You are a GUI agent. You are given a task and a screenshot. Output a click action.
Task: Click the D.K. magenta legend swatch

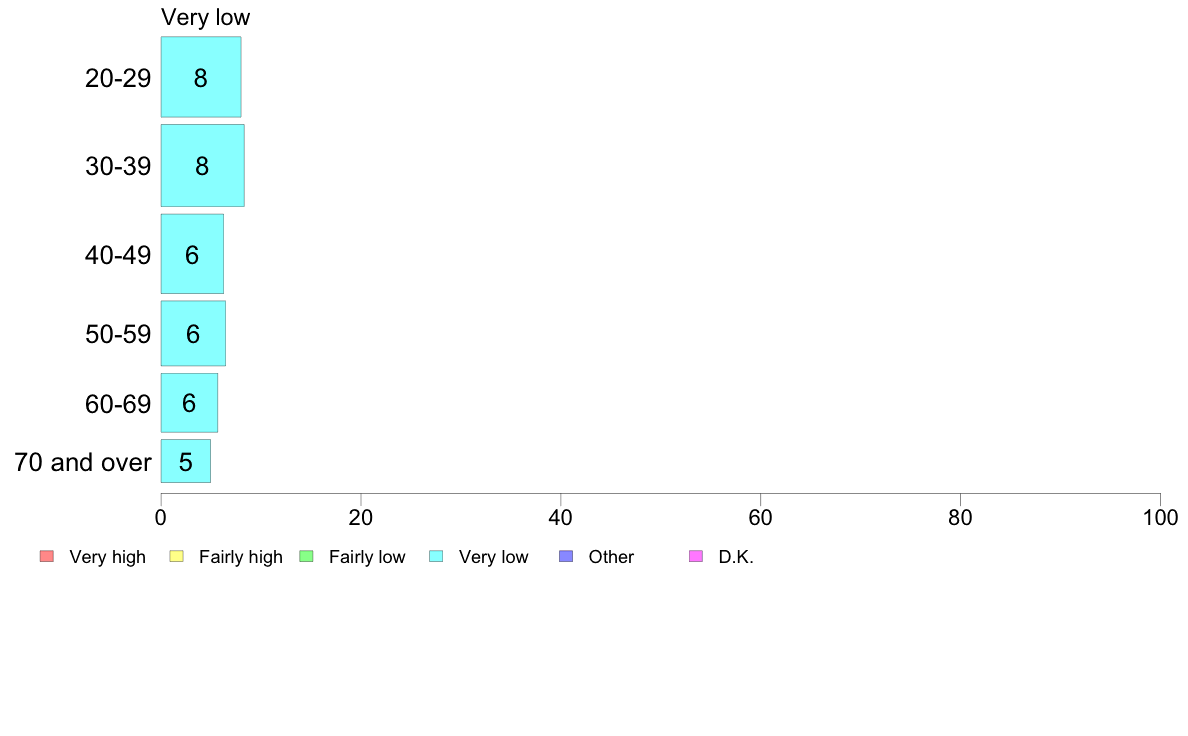pyautogui.click(x=696, y=556)
